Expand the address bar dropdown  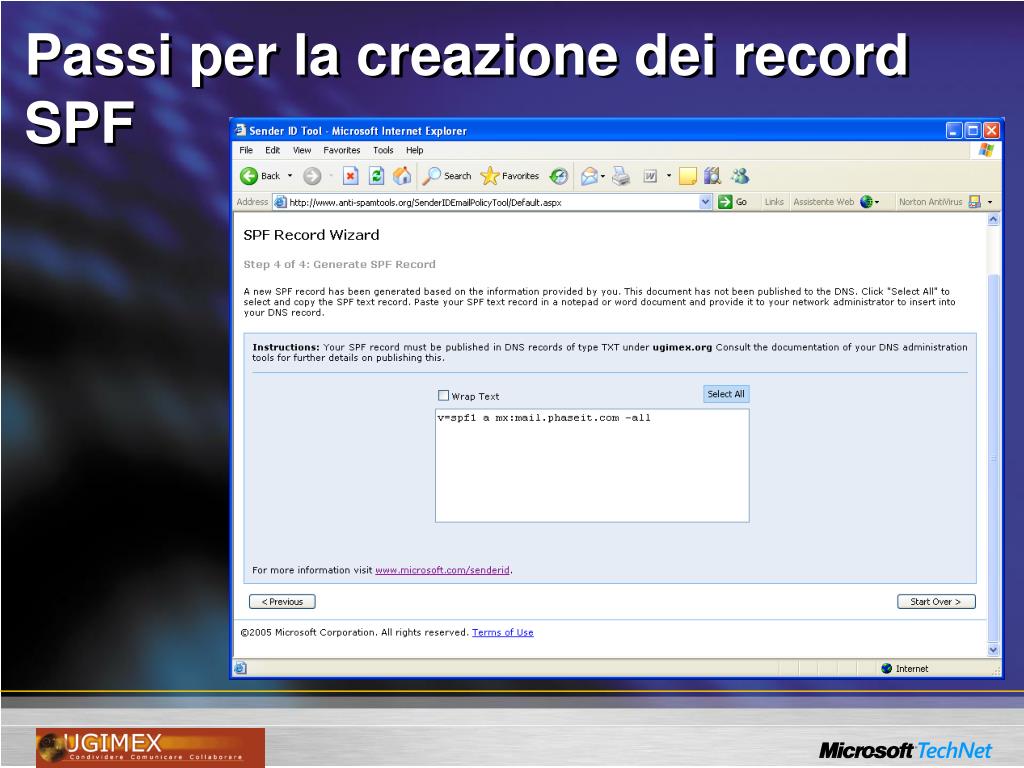click(705, 202)
